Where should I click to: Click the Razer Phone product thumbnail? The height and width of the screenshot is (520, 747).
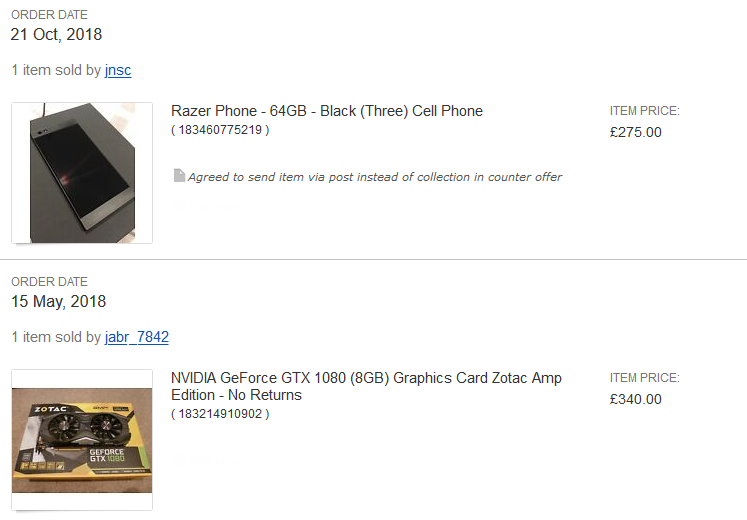(82, 173)
